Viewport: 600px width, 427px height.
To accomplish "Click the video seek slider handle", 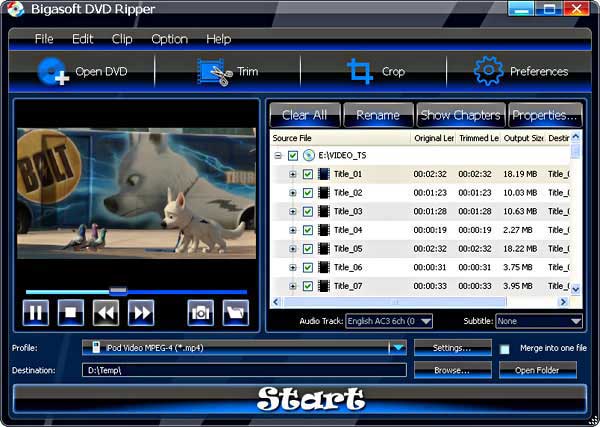I will pyautogui.click(x=118, y=291).
